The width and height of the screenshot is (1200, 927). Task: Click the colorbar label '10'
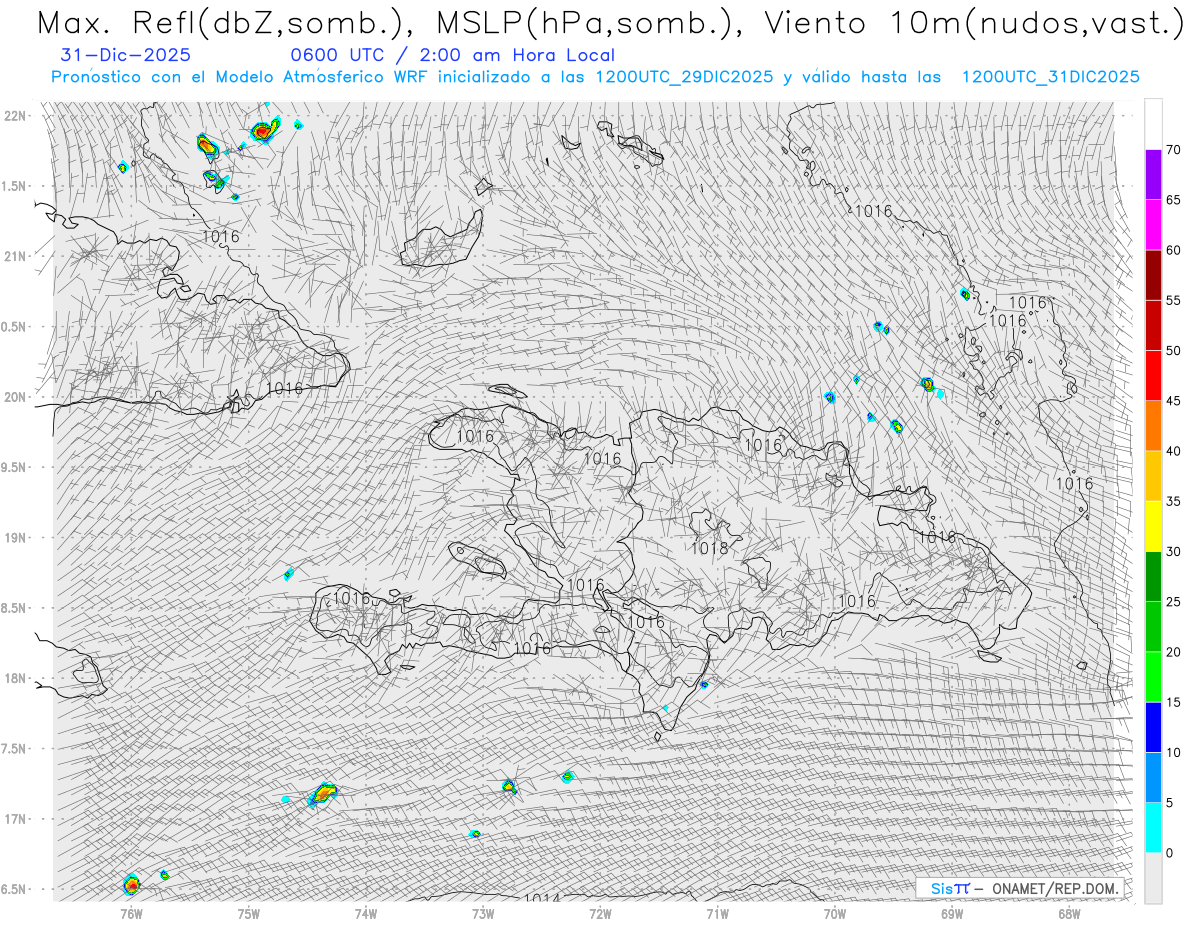[x=1173, y=752]
